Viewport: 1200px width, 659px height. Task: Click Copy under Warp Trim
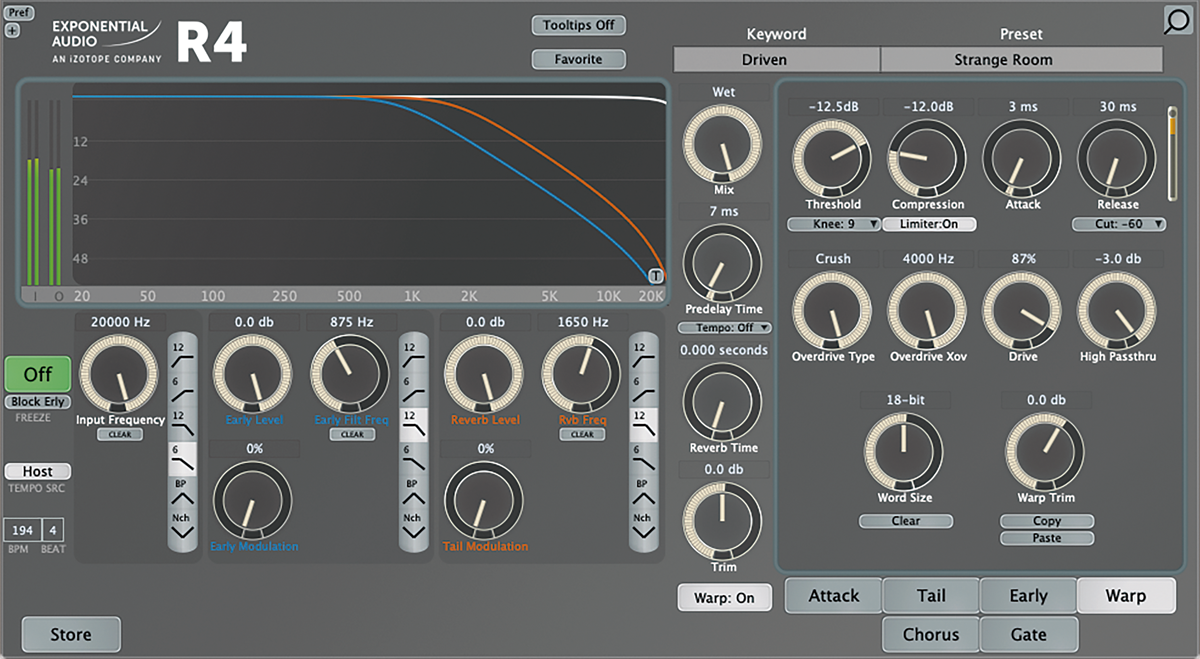[x=1047, y=521]
